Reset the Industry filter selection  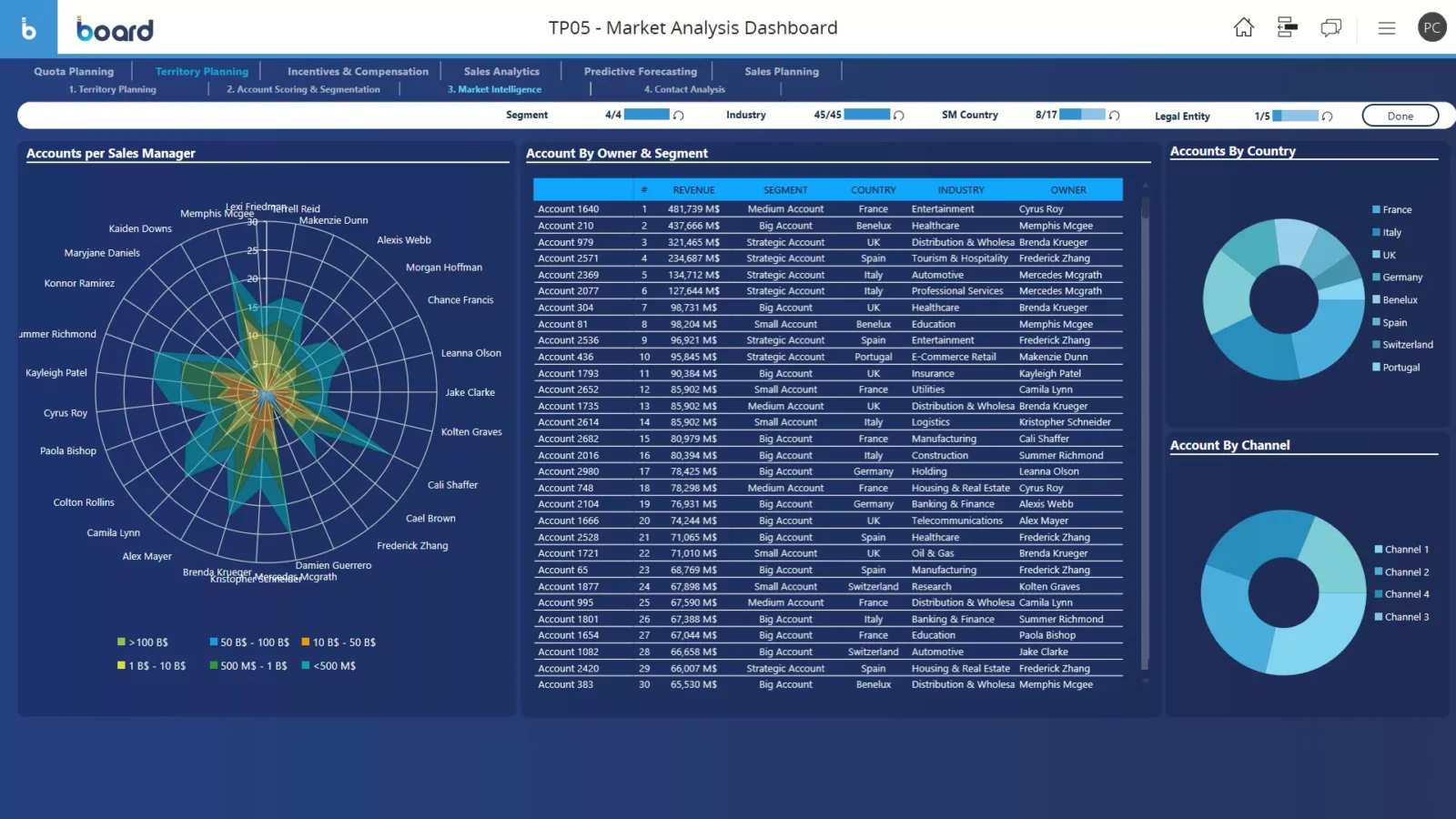pyautogui.click(x=899, y=116)
